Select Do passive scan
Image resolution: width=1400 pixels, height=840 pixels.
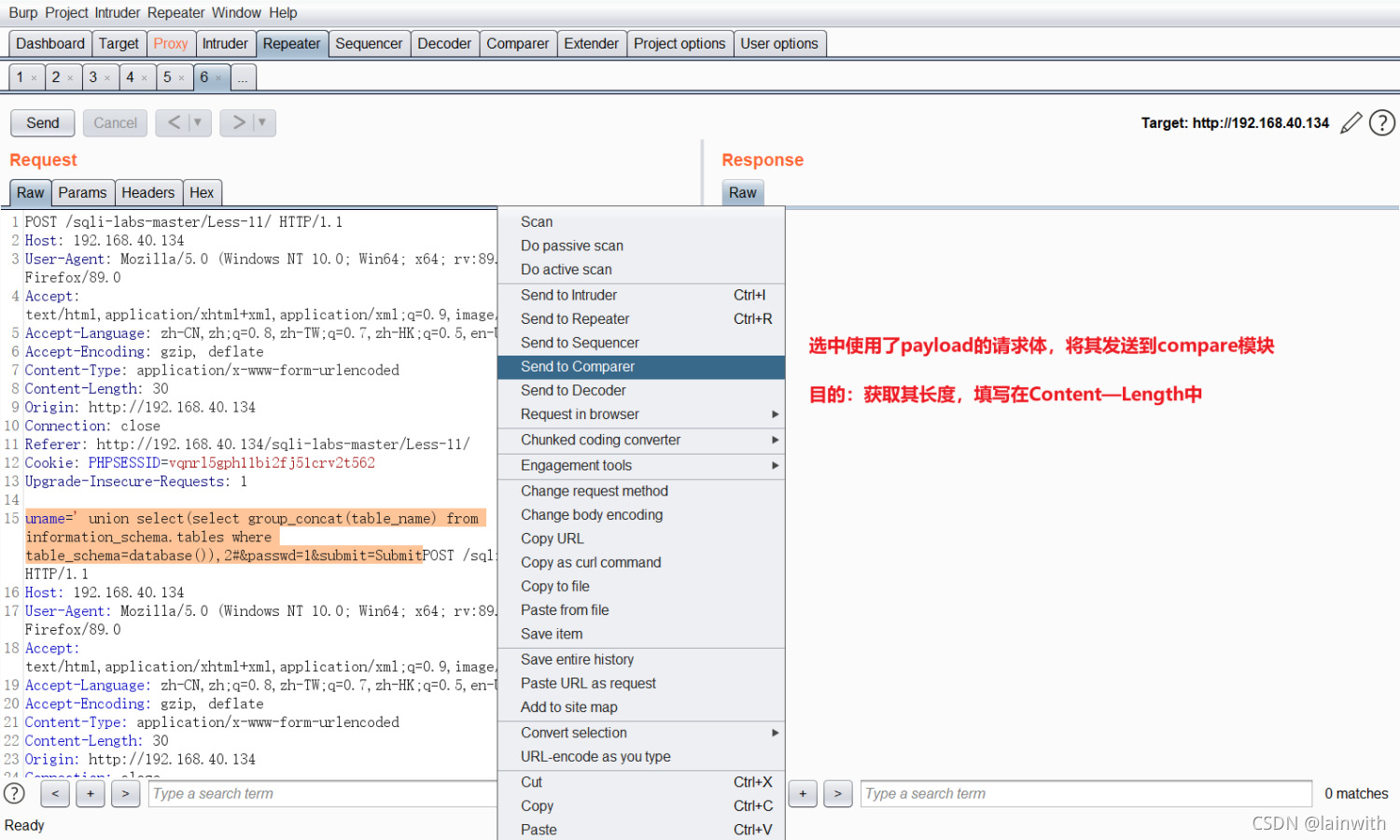coord(641,245)
